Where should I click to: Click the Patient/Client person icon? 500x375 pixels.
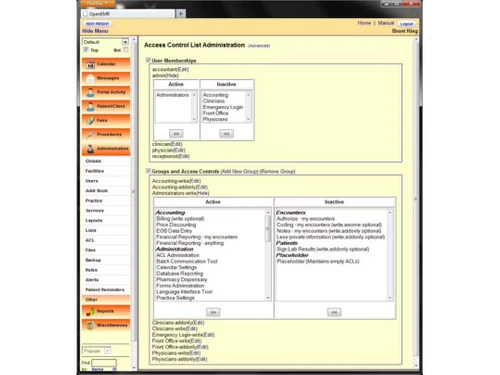click(x=90, y=106)
